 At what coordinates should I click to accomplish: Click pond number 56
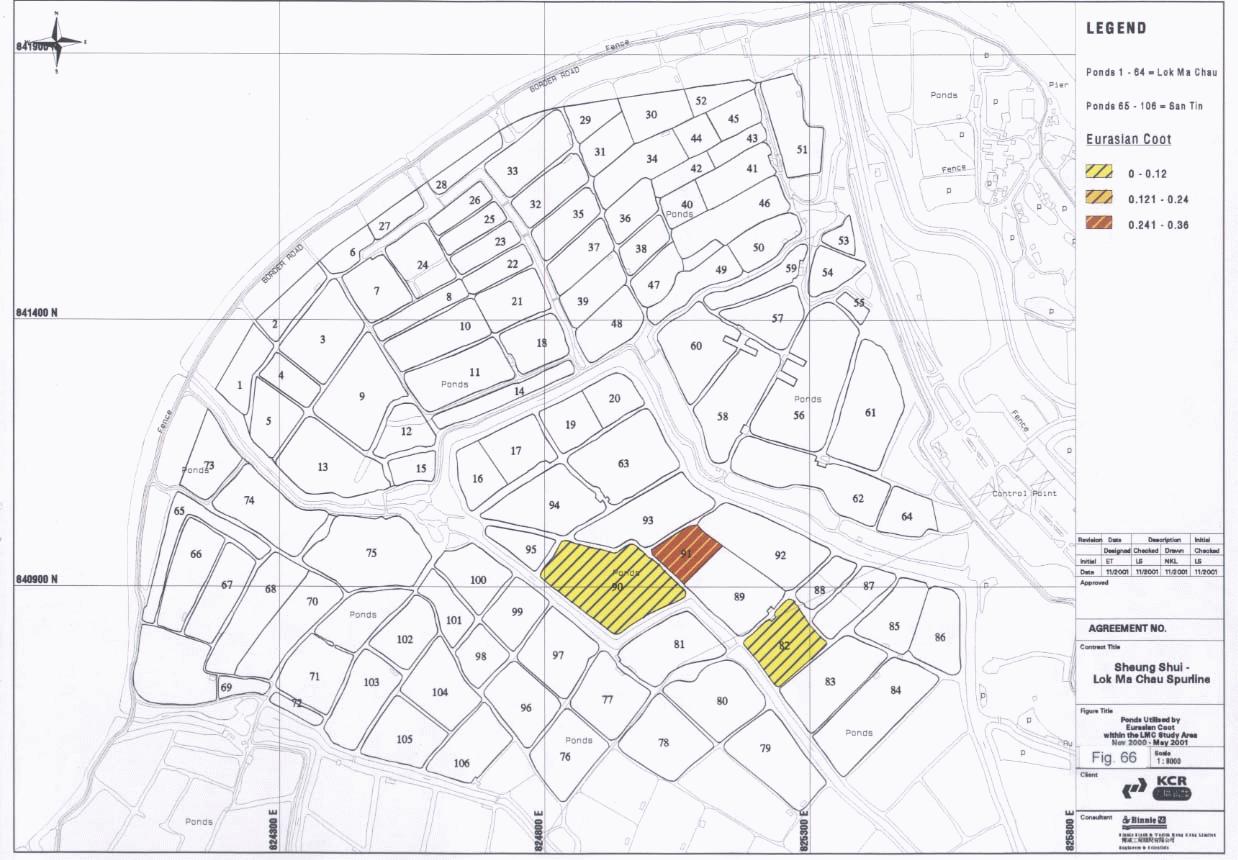coord(798,415)
